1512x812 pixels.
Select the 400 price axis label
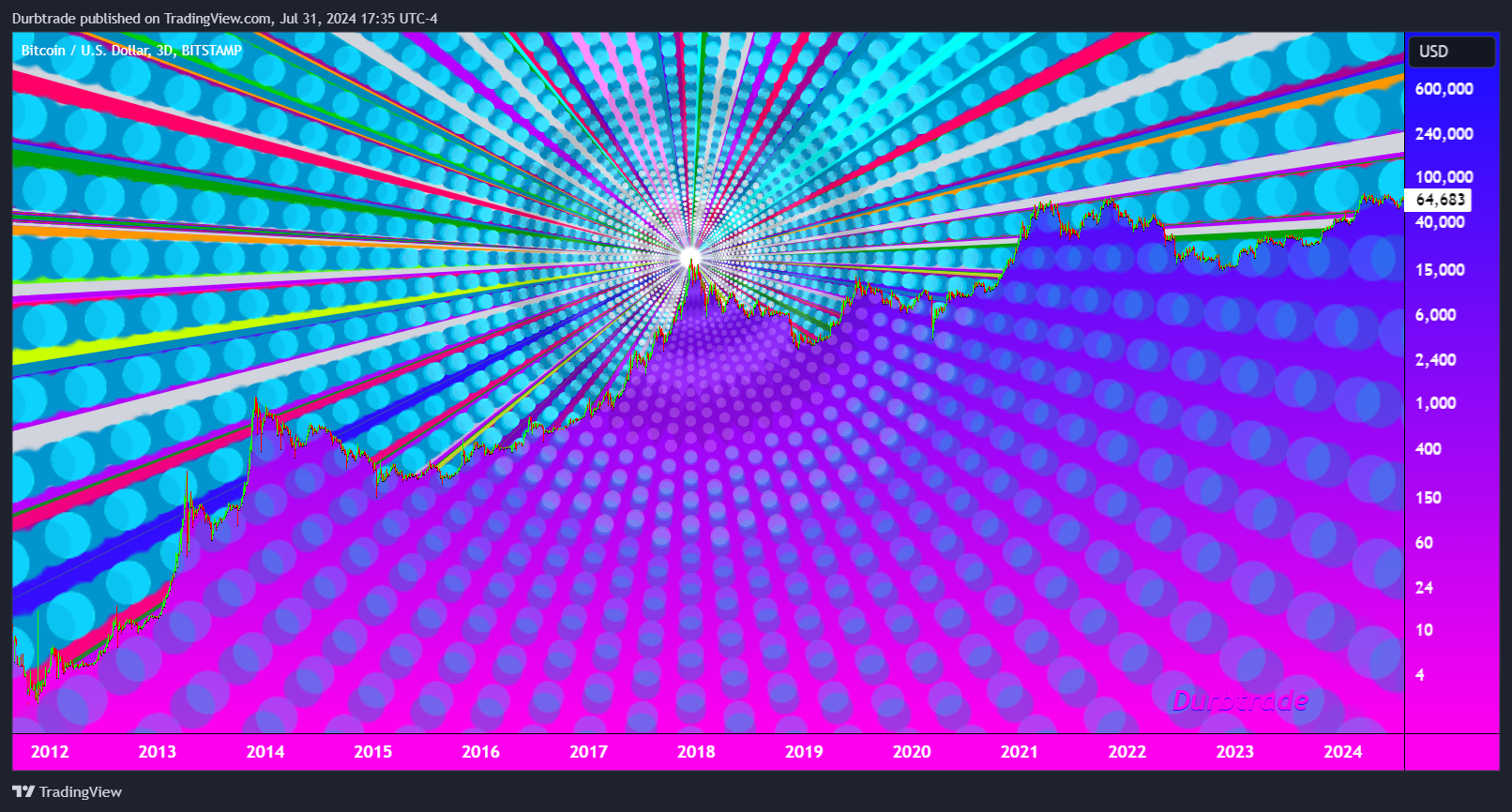(1428, 449)
